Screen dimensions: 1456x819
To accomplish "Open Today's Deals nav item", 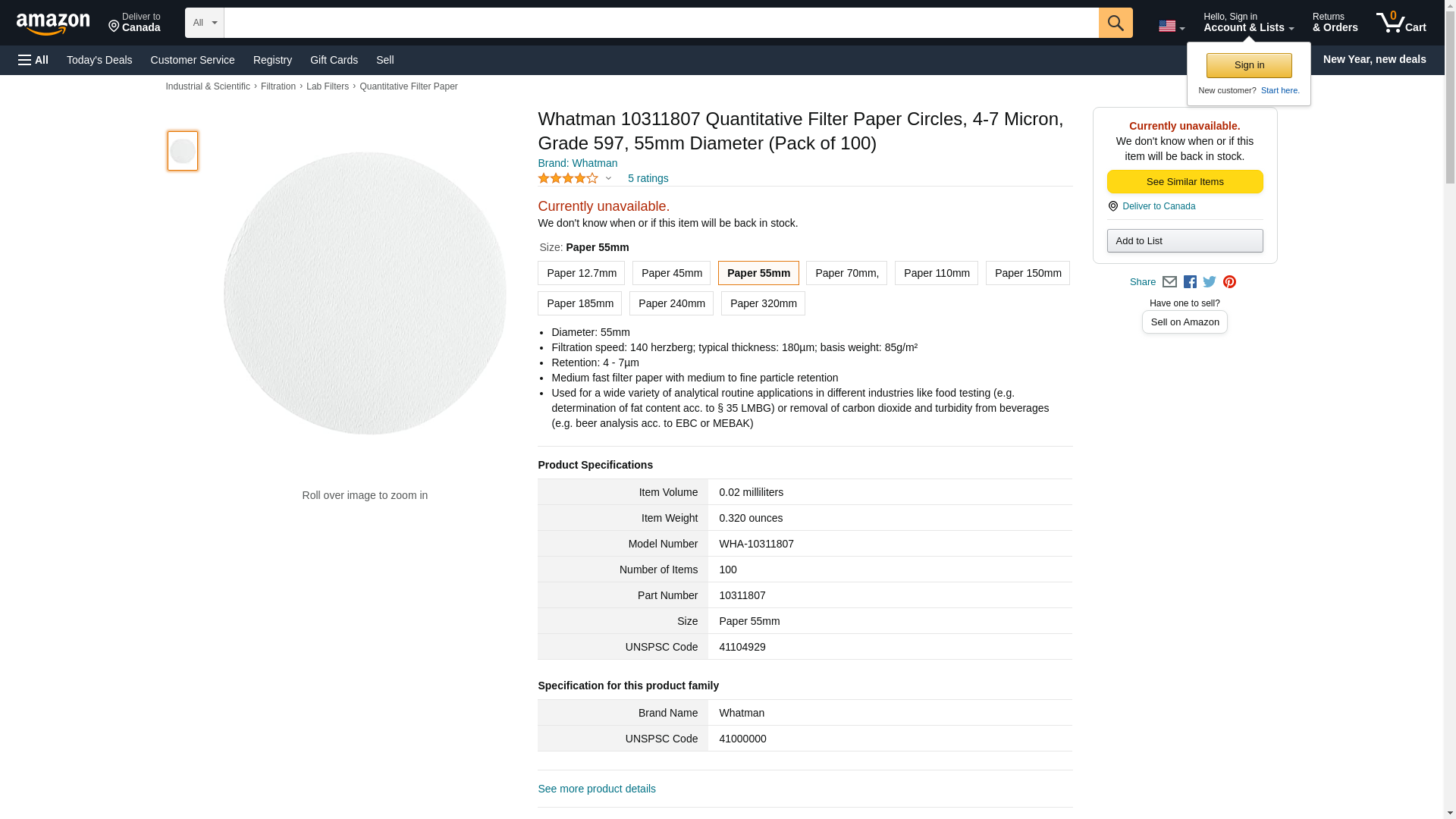I will tap(99, 60).
